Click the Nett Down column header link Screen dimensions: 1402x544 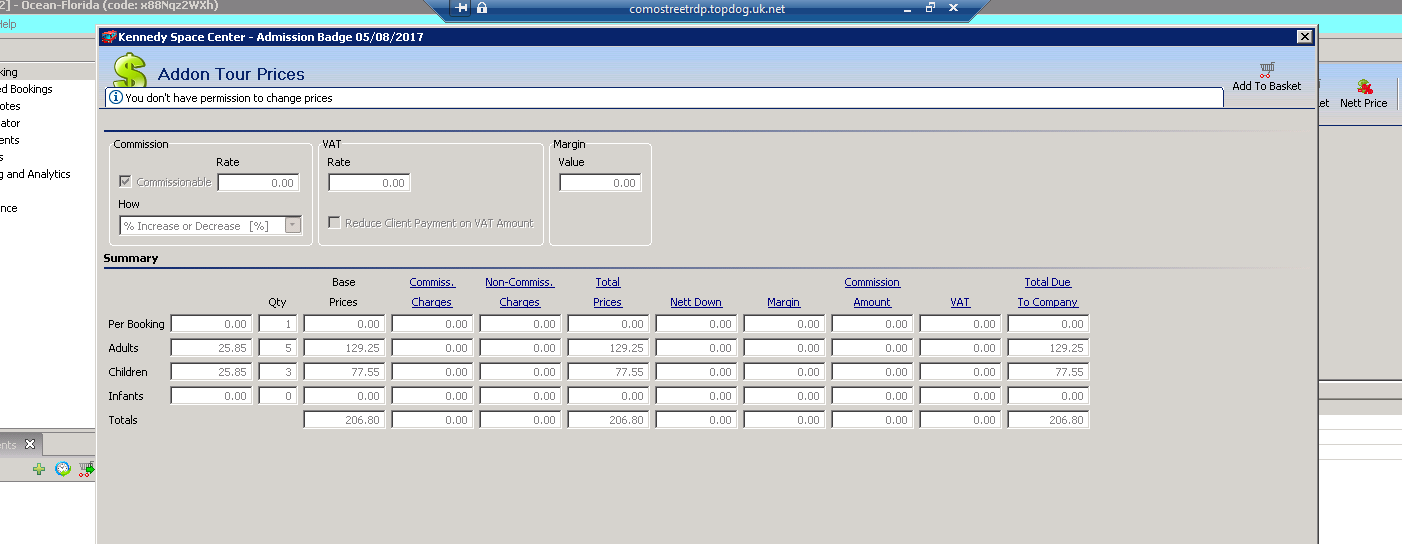click(696, 302)
